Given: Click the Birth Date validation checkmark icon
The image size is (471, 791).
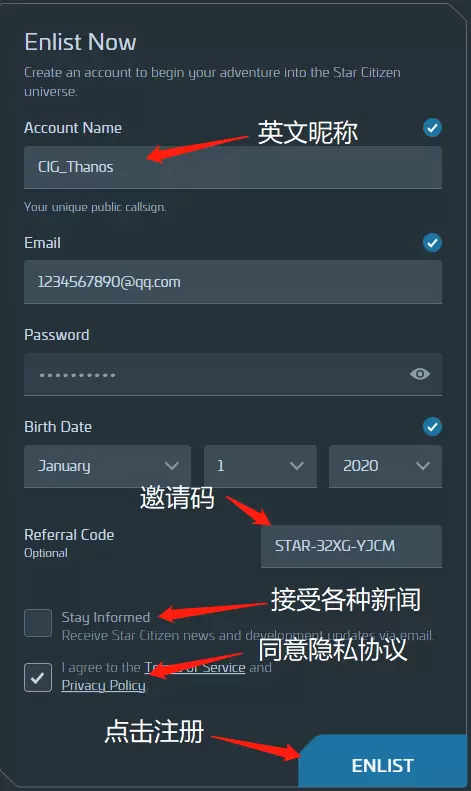Looking at the screenshot, I should coord(432,426).
